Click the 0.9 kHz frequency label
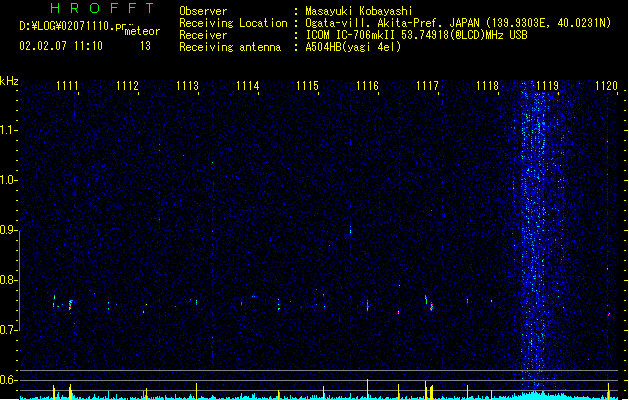 9,230
